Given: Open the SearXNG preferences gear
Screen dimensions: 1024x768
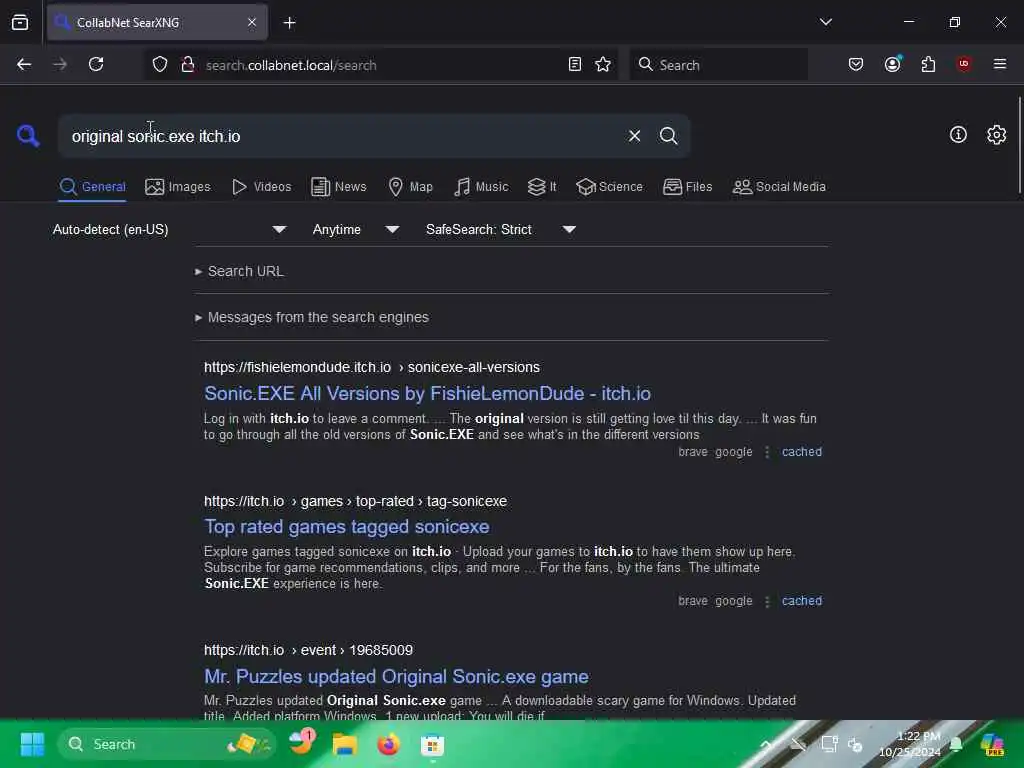Looking at the screenshot, I should tap(996, 135).
